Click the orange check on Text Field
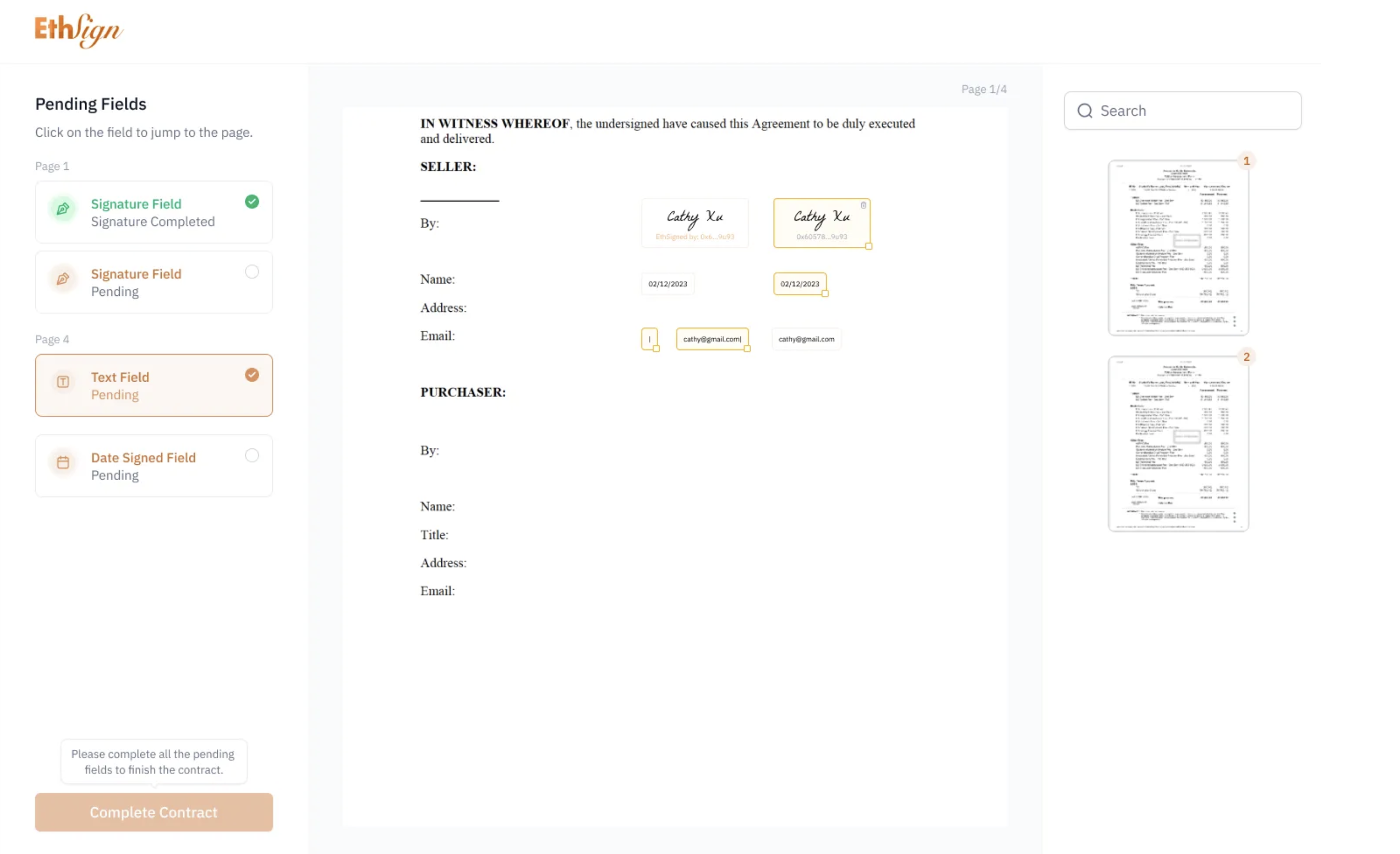The width and height of the screenshot is (1400, 854). [252, 375]
